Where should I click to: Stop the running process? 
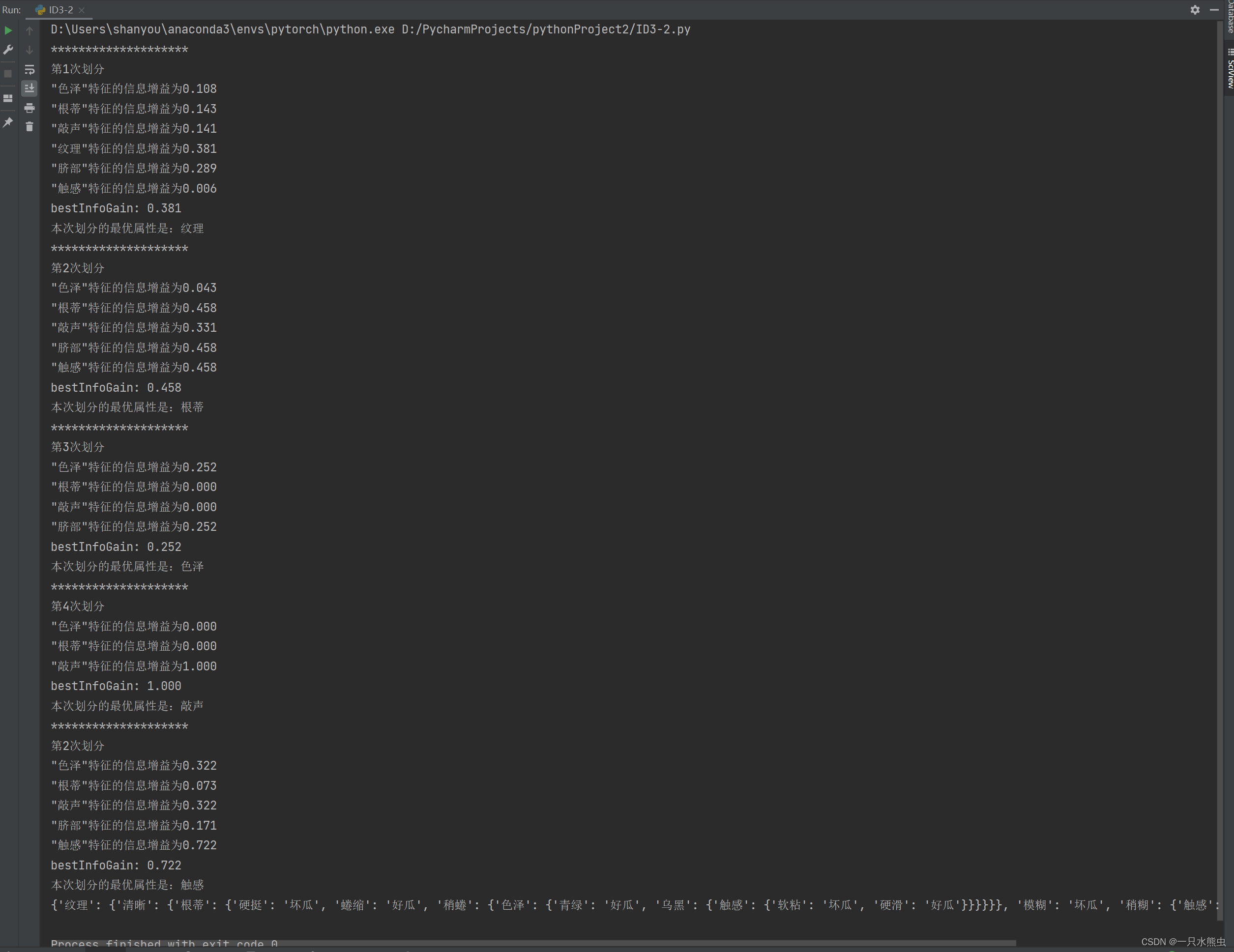pyautogui.click(x=8, y=74)
